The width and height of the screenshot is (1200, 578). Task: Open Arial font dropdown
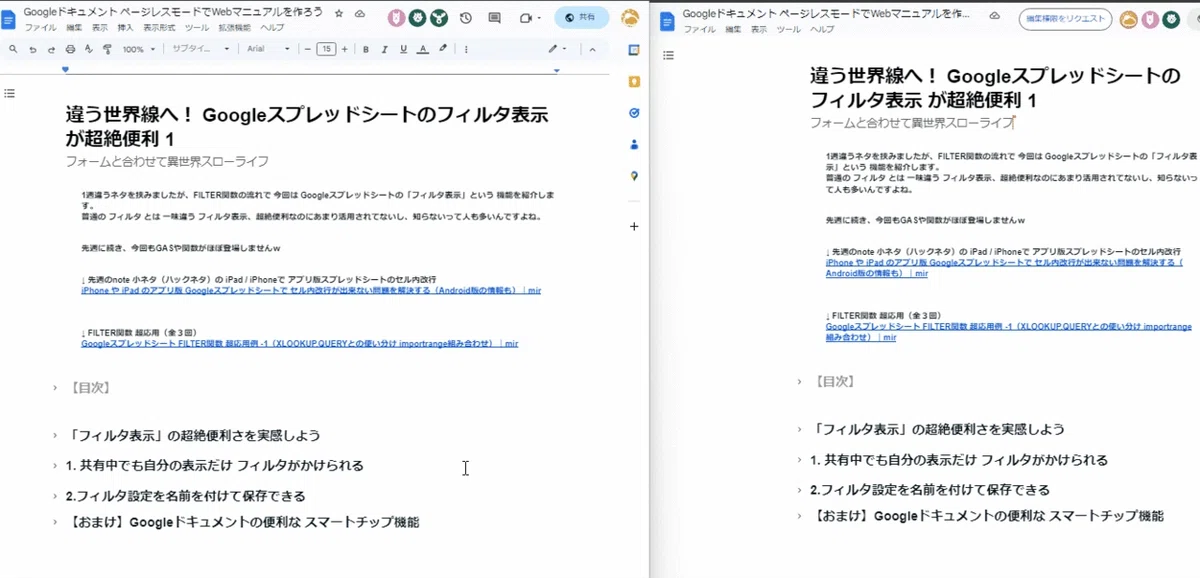point(268,48)
